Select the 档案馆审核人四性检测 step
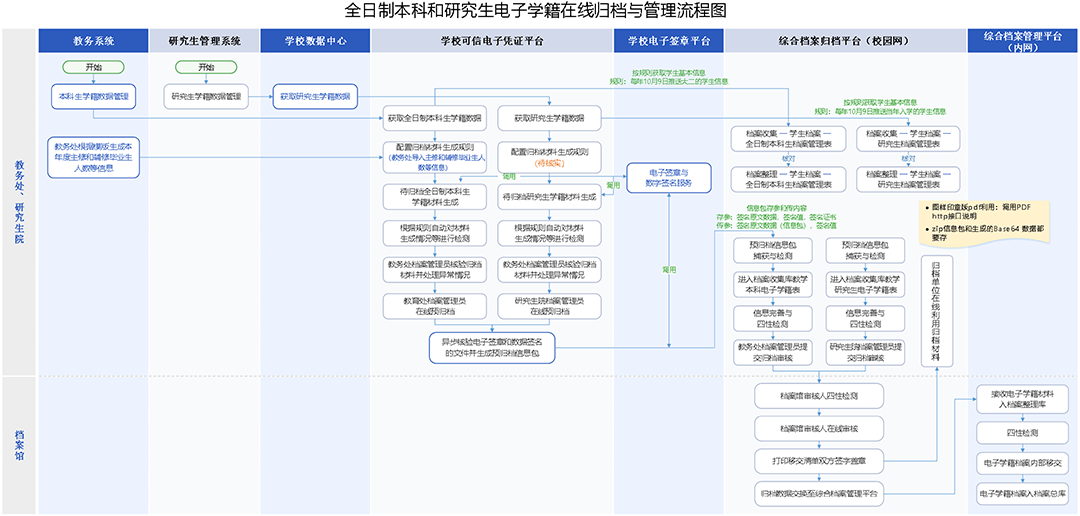Viewport: 1080px width, 516px height. [818, 396]
